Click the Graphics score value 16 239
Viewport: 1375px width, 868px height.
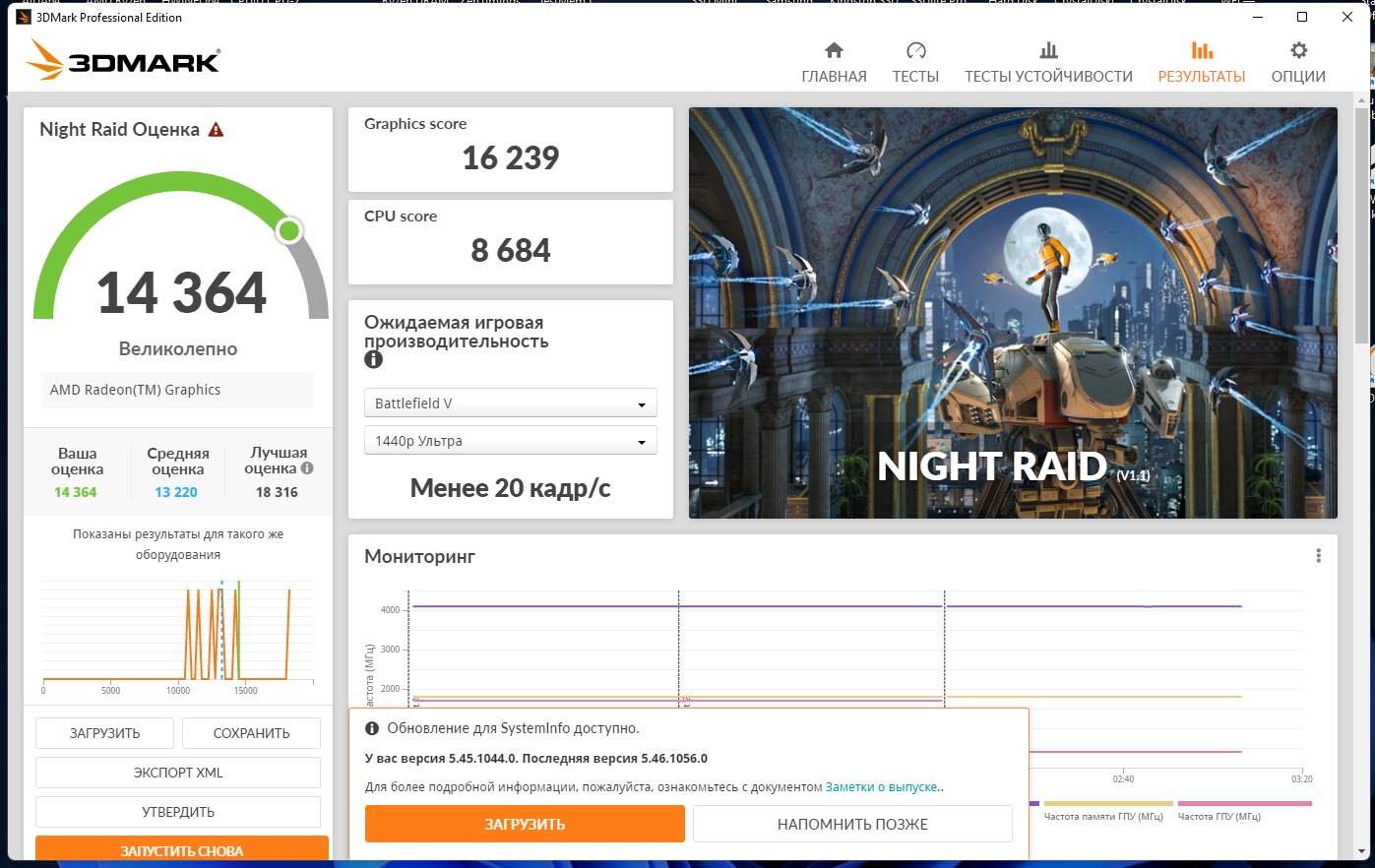pos(511,157)
